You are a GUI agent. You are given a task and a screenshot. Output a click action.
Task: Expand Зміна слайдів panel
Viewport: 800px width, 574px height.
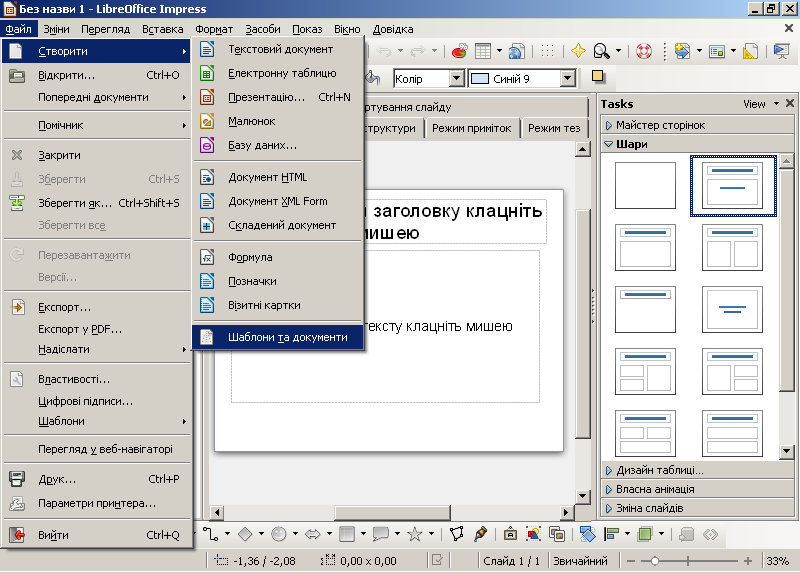698,509
